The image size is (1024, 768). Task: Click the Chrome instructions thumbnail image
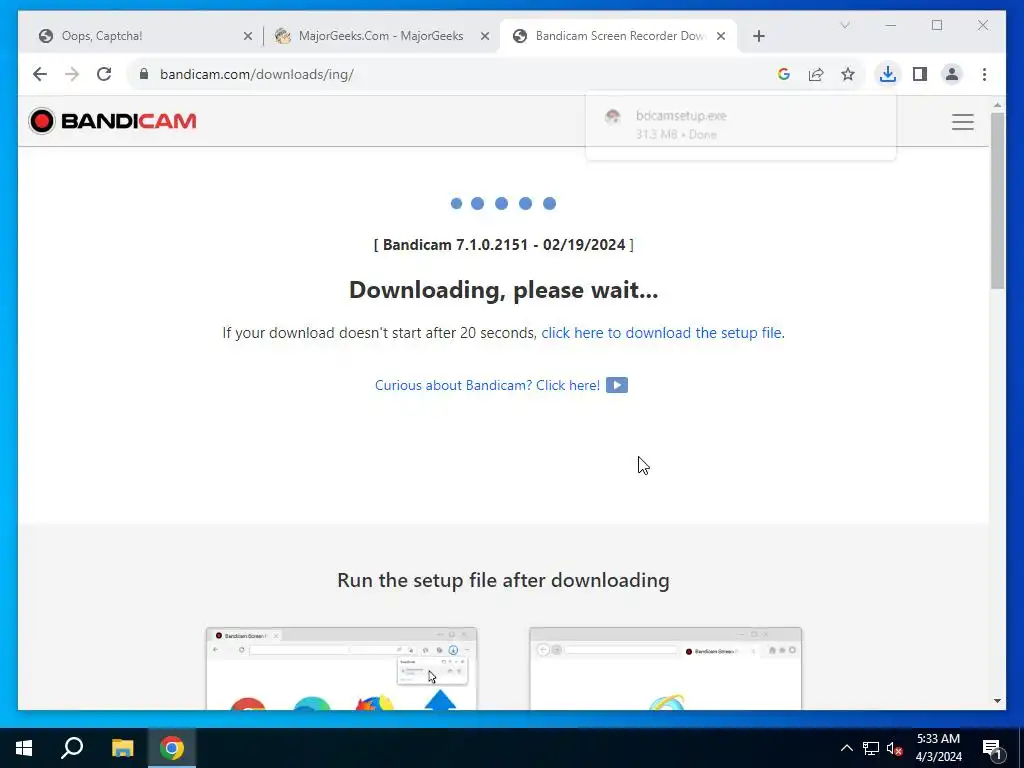(341, 669)
